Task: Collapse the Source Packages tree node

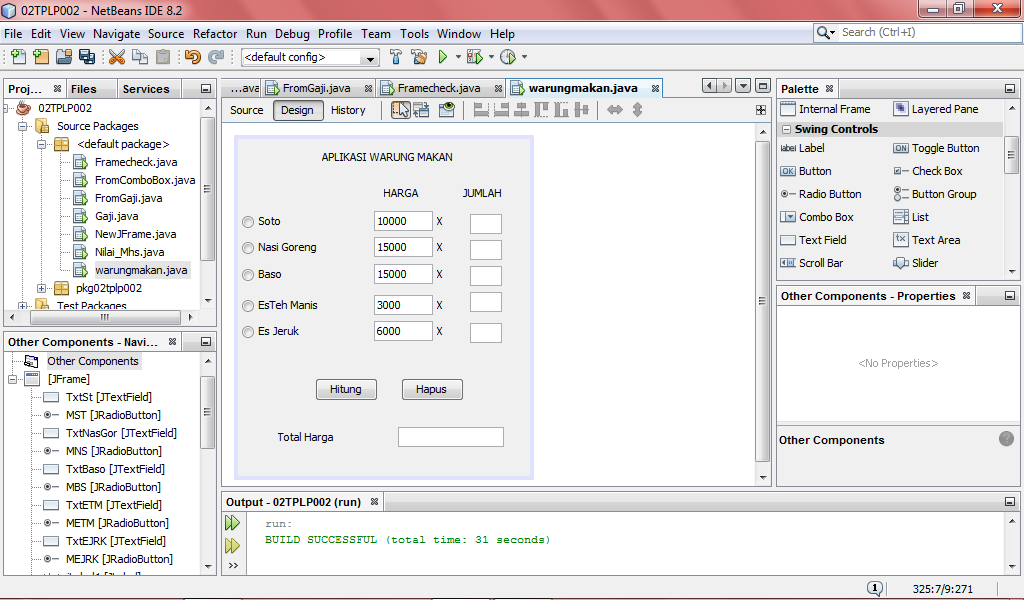Action: click(22, 126)
